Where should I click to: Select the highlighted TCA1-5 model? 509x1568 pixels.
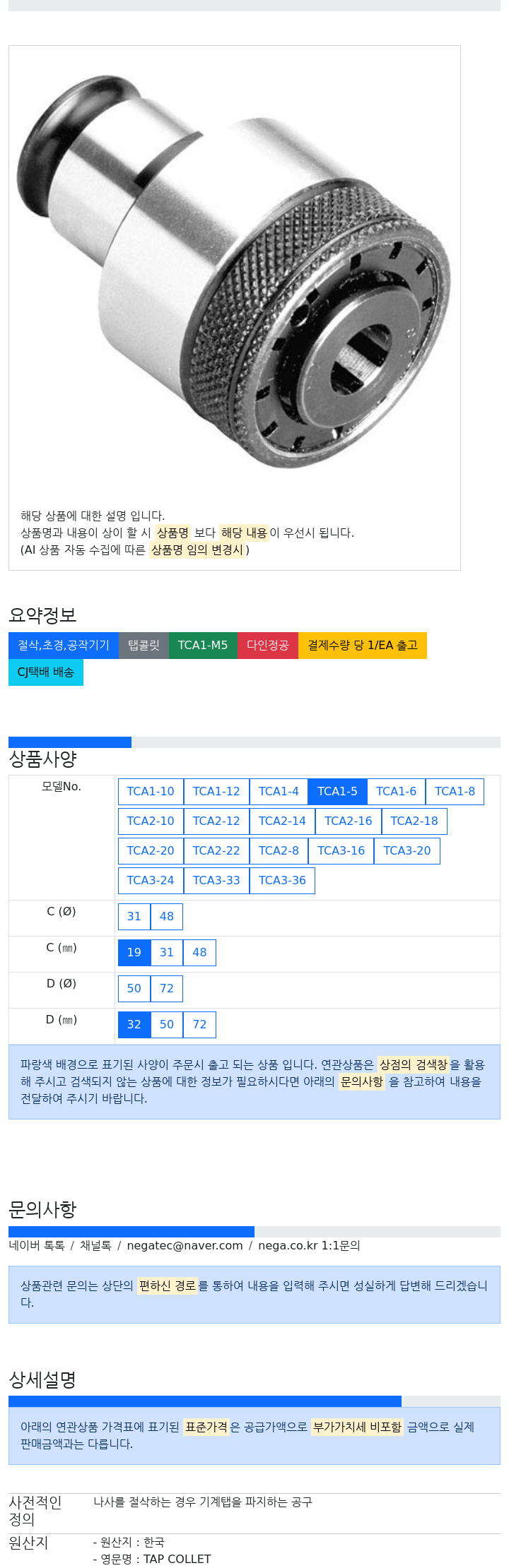point(337,791)
